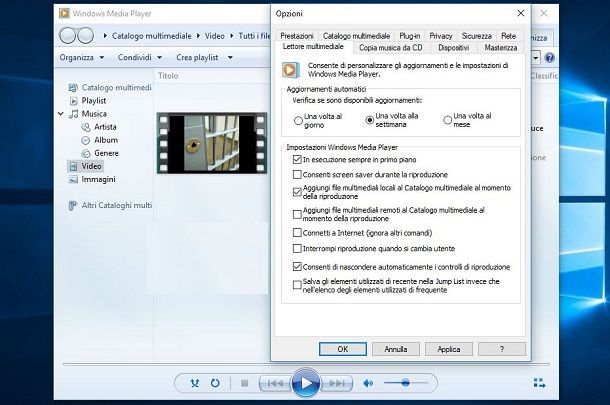This screenshot has height=405, width=610.
Task: Click the Back navigation arrow in Media Player
Action: [68, 36]
